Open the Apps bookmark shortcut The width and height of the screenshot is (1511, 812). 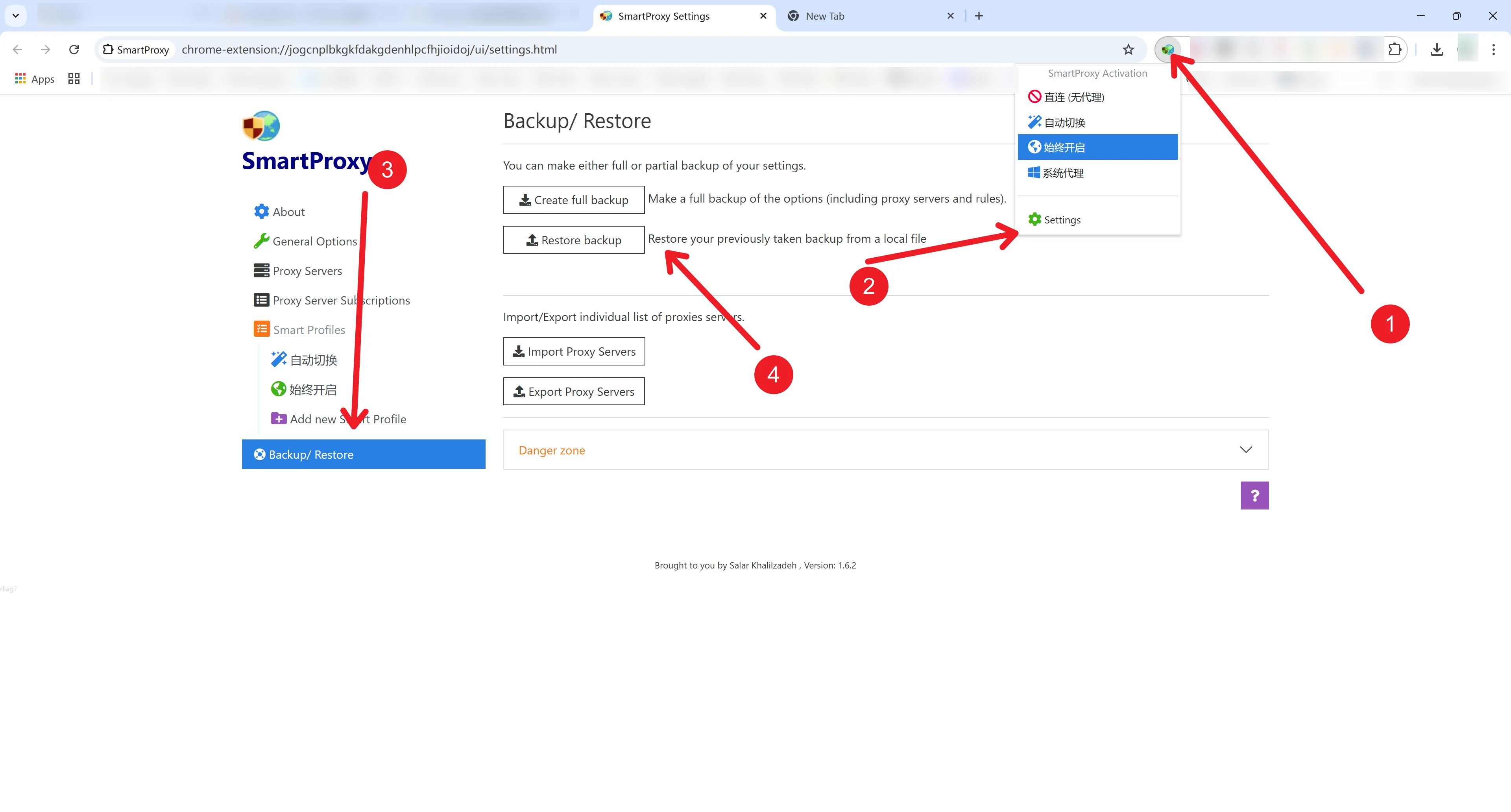click(x=35, y=79)
